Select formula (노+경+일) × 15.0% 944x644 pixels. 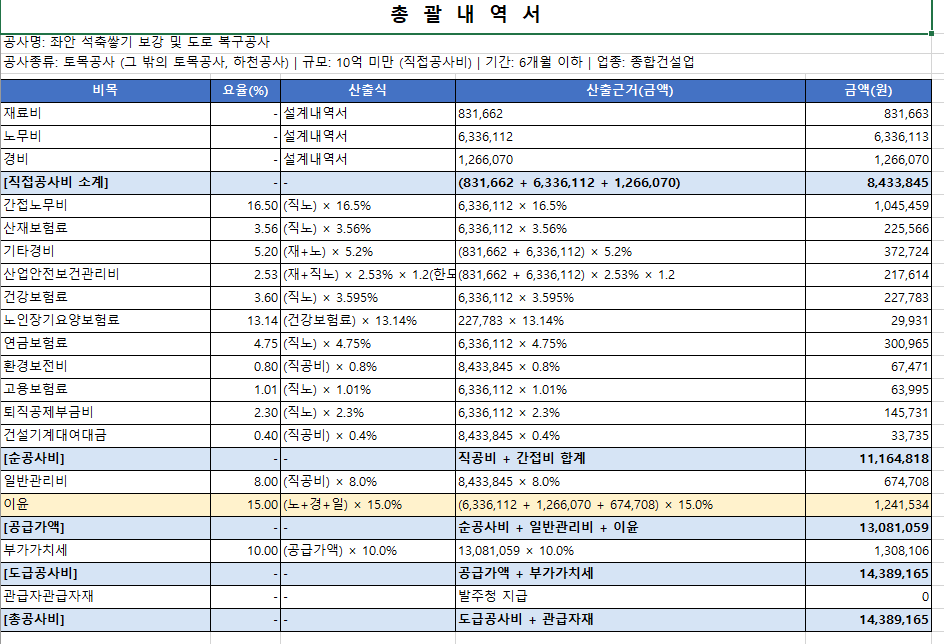(x=368, y=504)
